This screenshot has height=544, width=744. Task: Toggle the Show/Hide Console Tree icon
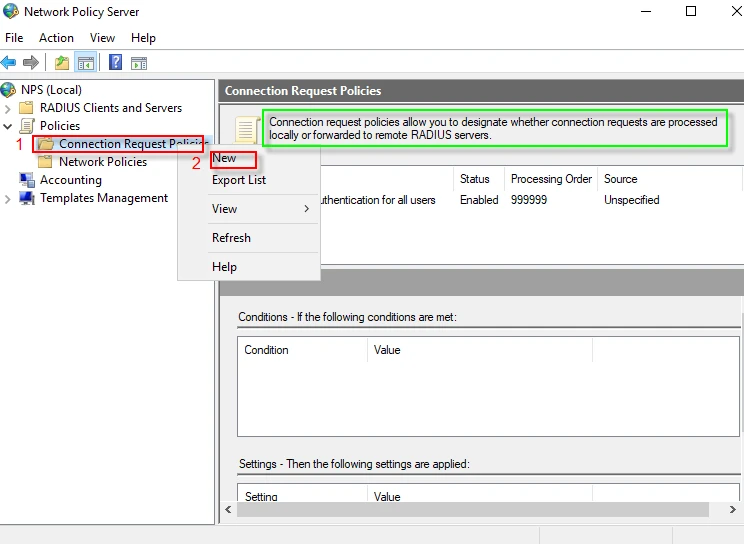tap(86, 62)
